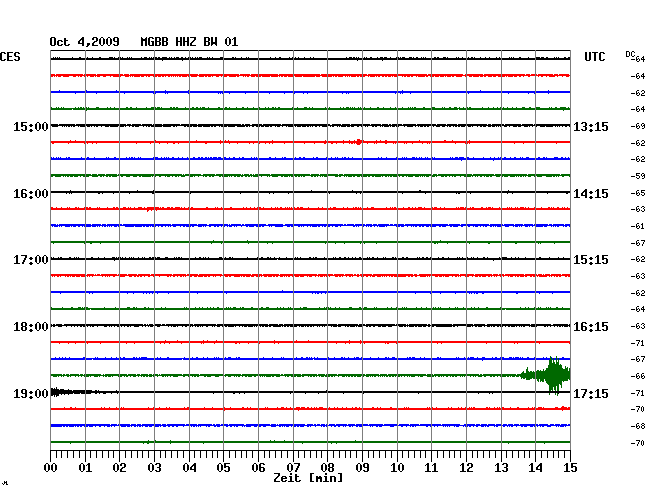Select minute 01 on the time axis
This screenshot has width=650, height=494.
pyautogui.click(x=85, y=468)
